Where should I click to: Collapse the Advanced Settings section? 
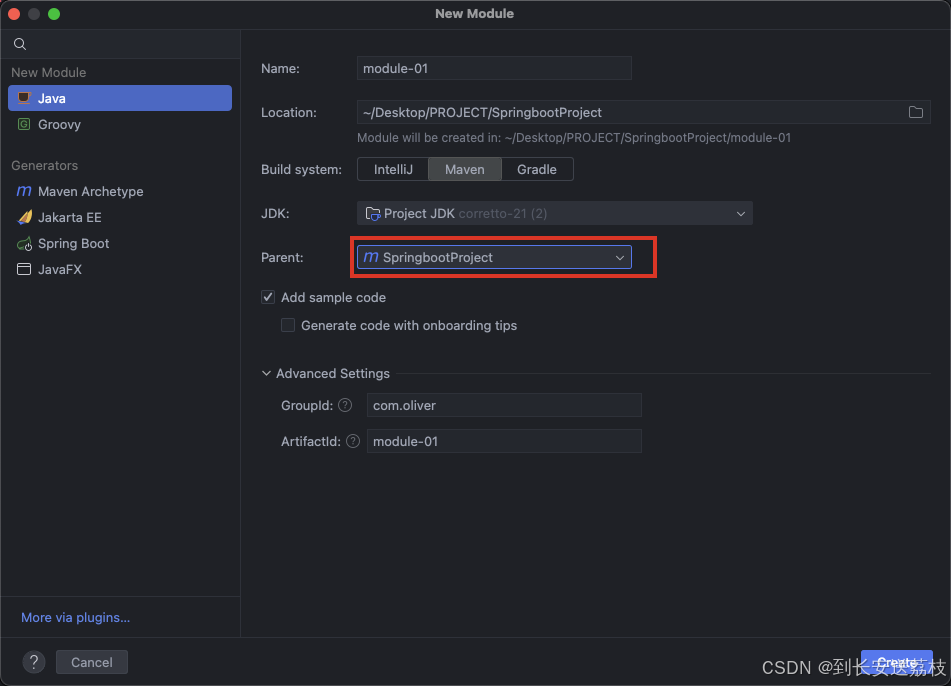coord(266,374)
